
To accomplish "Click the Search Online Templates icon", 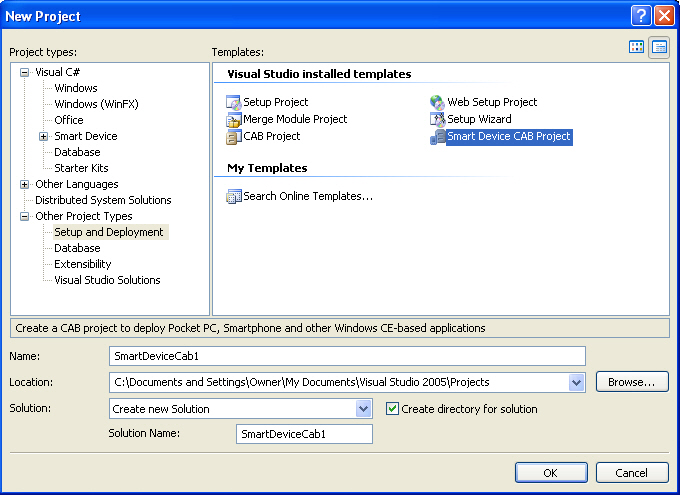I will (x=233, y=197).
